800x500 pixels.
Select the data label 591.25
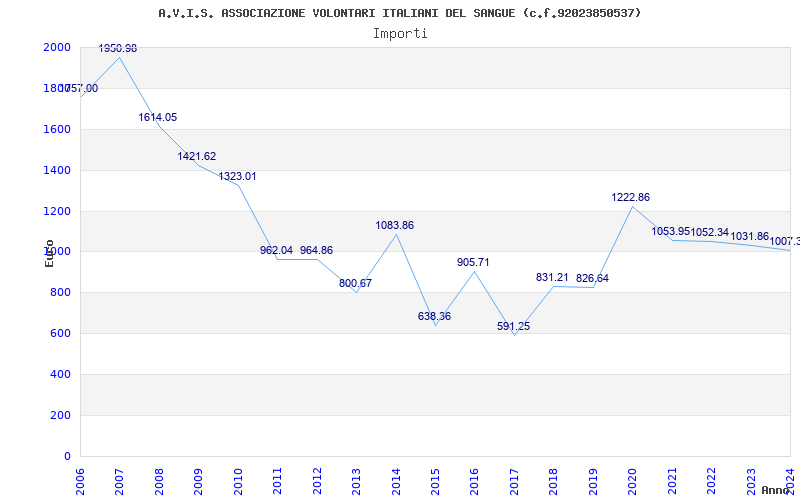pos(513,327)
